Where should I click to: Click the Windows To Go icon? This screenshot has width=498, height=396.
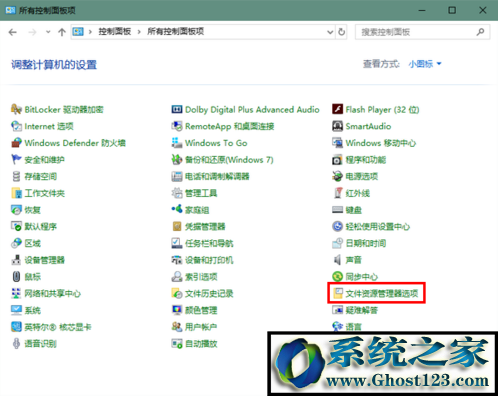177,143
